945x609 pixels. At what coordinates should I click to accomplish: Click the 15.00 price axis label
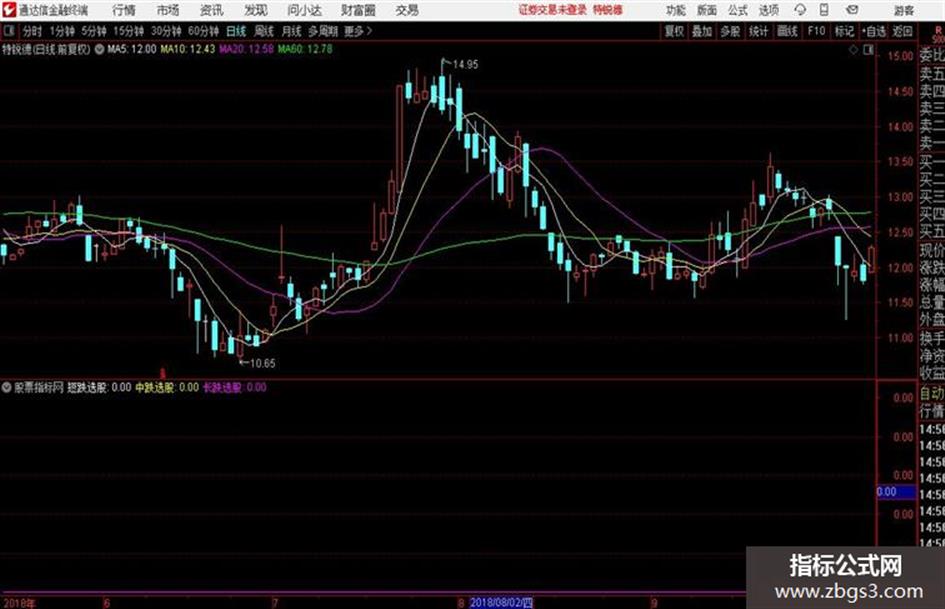900,56
